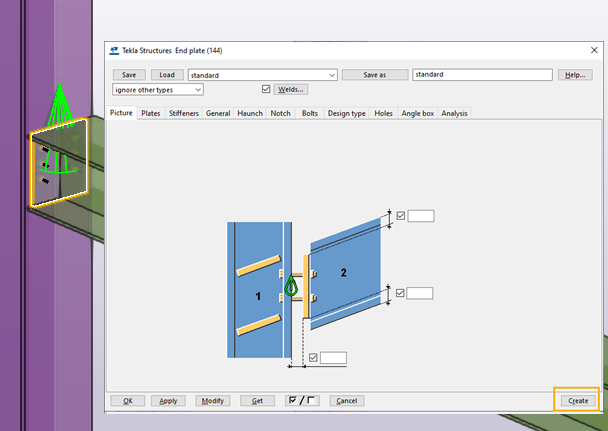Confirm with the OK button
Screen dimensions: 608x431
pyautogui.click(x=128, y=401)
